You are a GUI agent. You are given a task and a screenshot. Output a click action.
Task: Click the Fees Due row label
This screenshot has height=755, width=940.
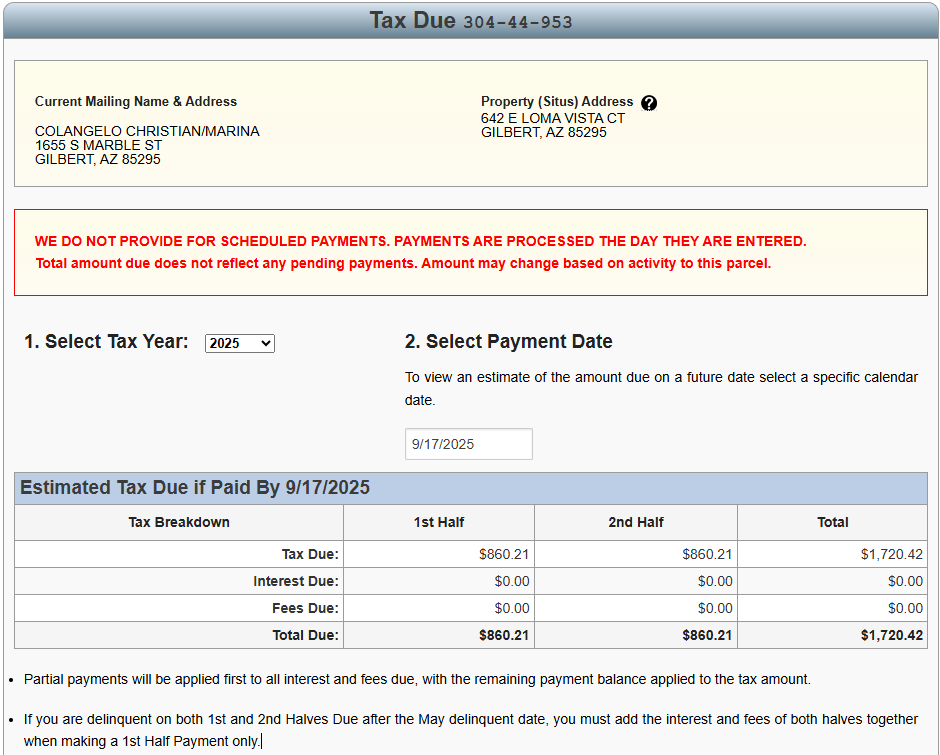click(306, 608)
